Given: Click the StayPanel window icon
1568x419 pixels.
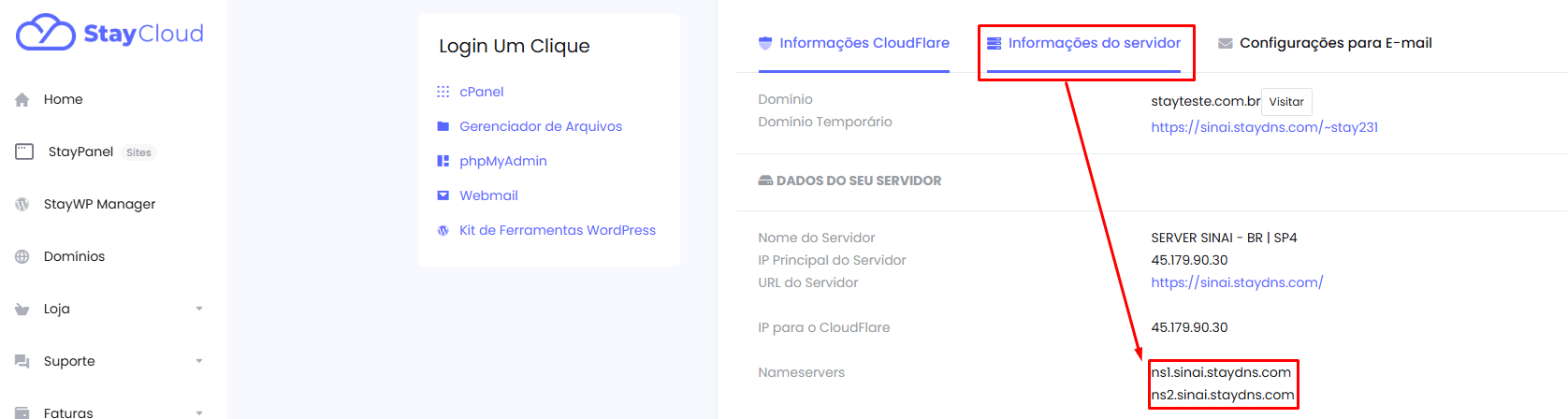Looking at the screenshot, I should pos(24,152).
